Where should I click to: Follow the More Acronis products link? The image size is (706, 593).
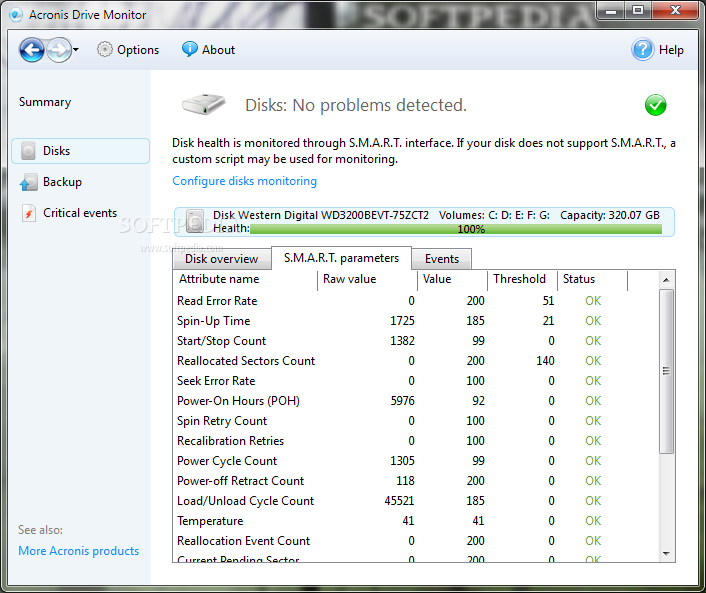click(79, 551)
